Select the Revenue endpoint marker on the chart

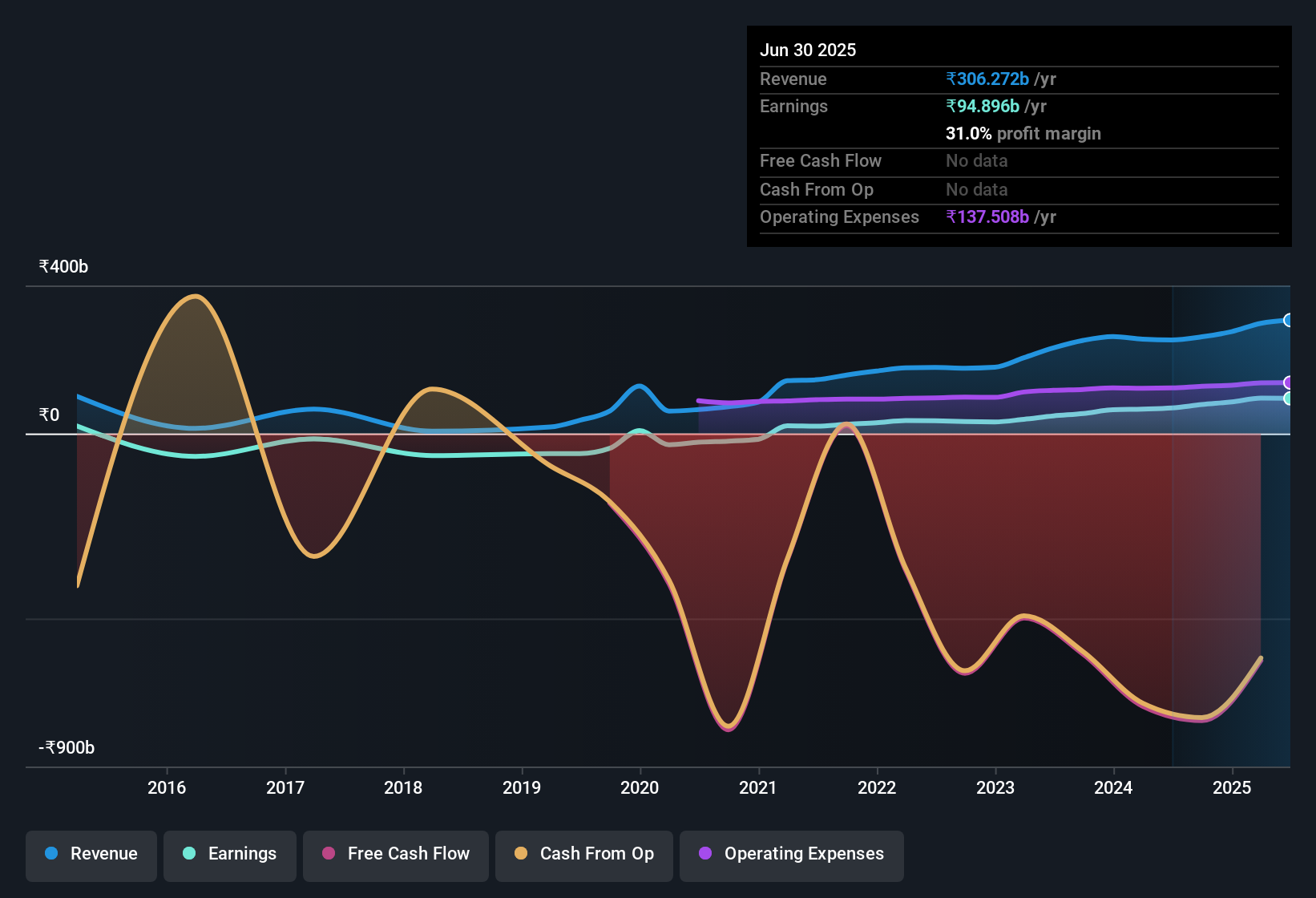(1290, 320)
